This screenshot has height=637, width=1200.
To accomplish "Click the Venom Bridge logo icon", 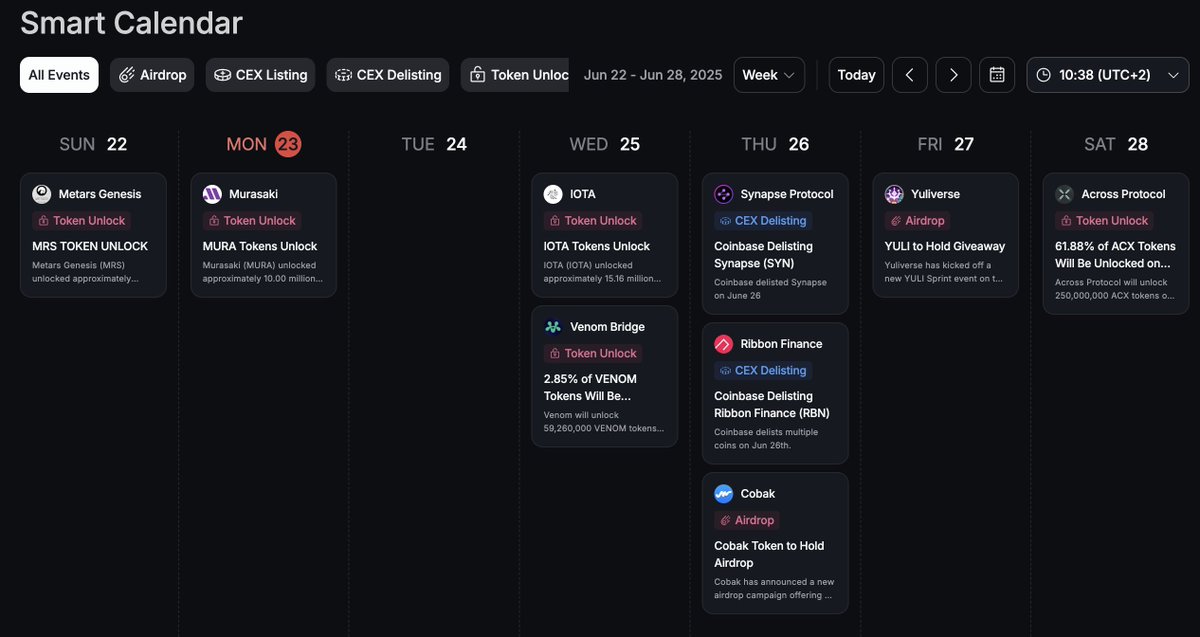I will [553, 327].
